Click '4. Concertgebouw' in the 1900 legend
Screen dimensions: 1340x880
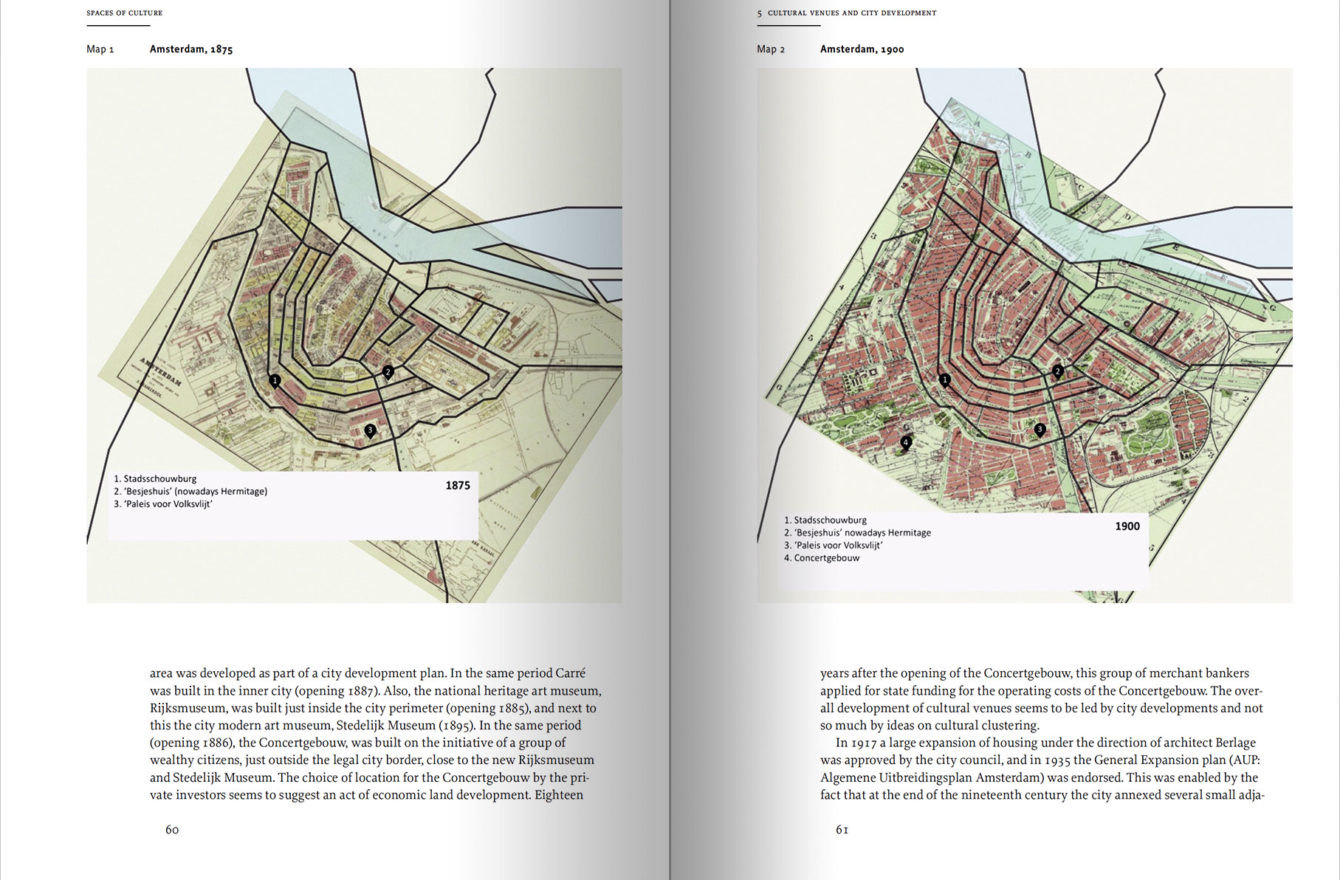point(821,558)
